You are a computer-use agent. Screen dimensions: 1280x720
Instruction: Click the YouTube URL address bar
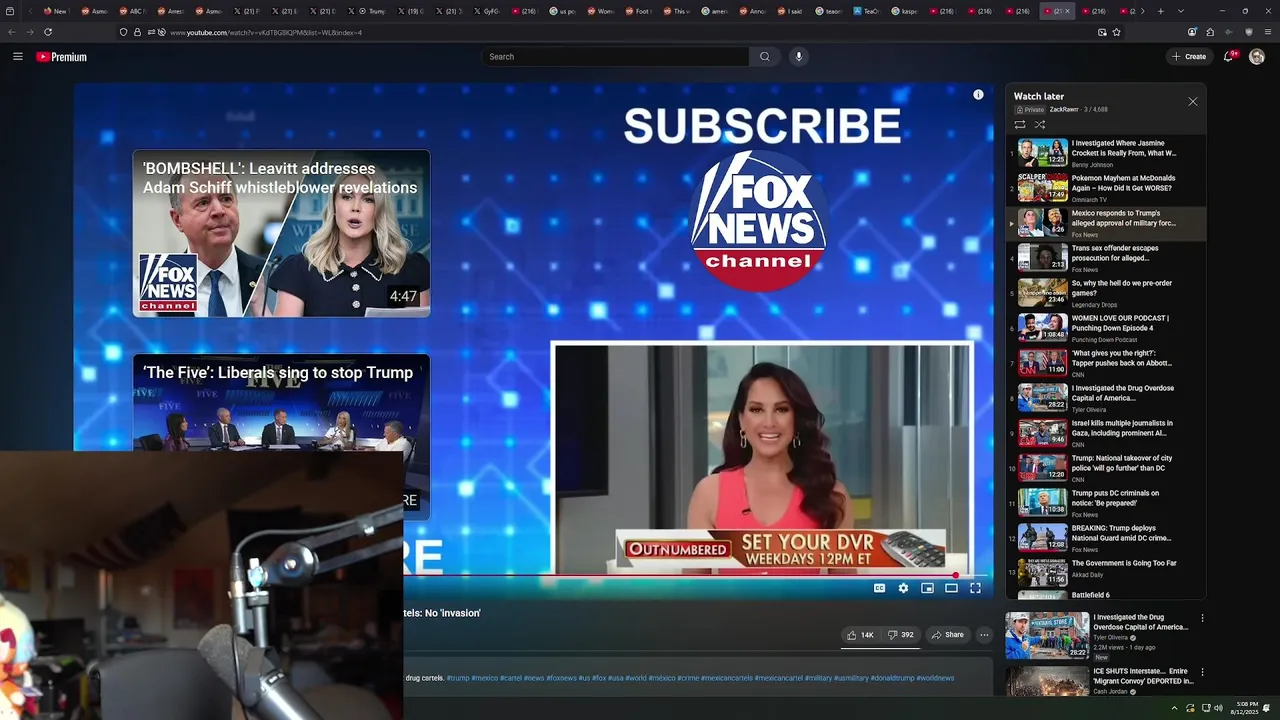tap(600, 32)
